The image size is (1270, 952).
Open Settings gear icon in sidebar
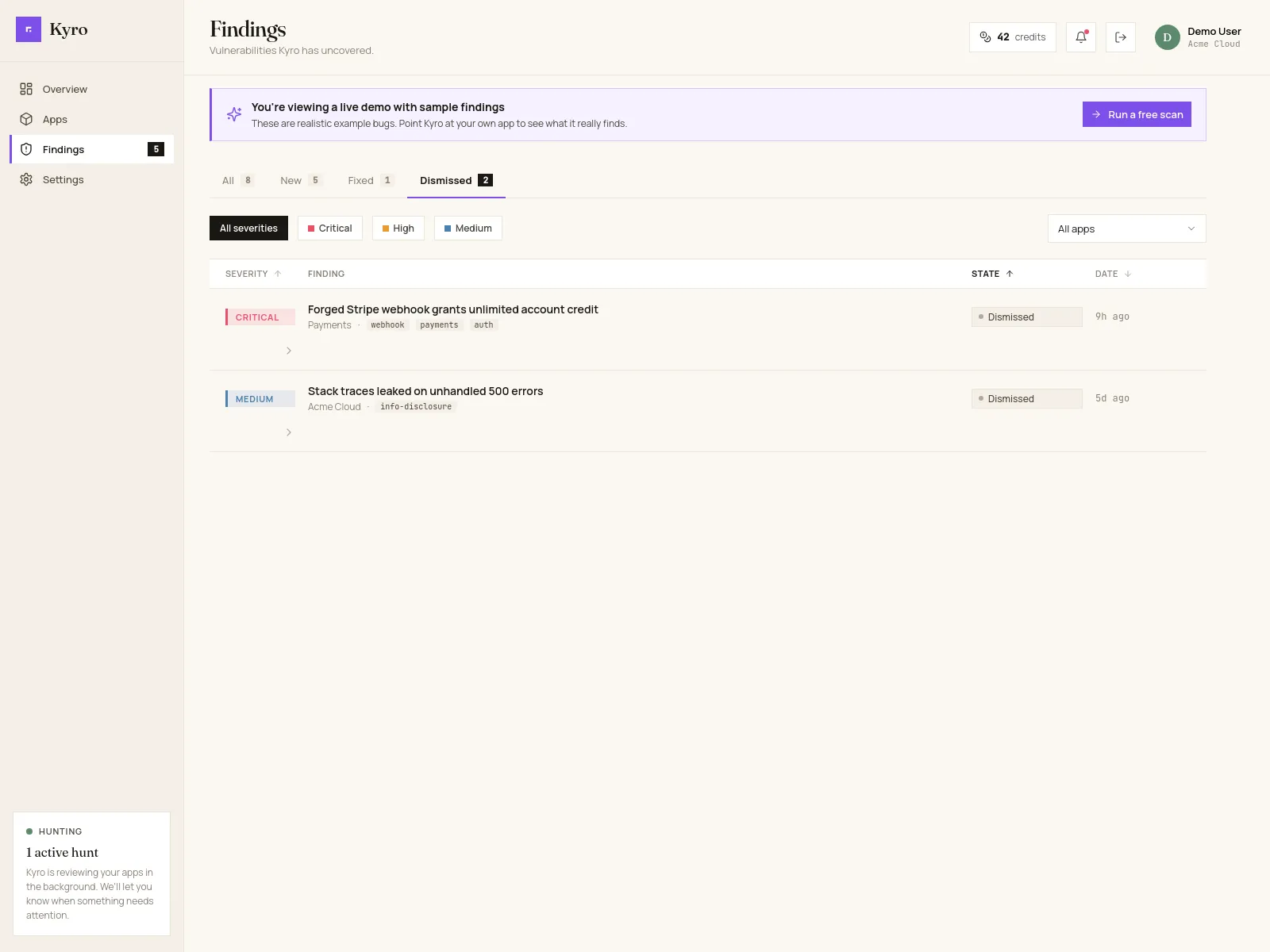click(26, 179)
